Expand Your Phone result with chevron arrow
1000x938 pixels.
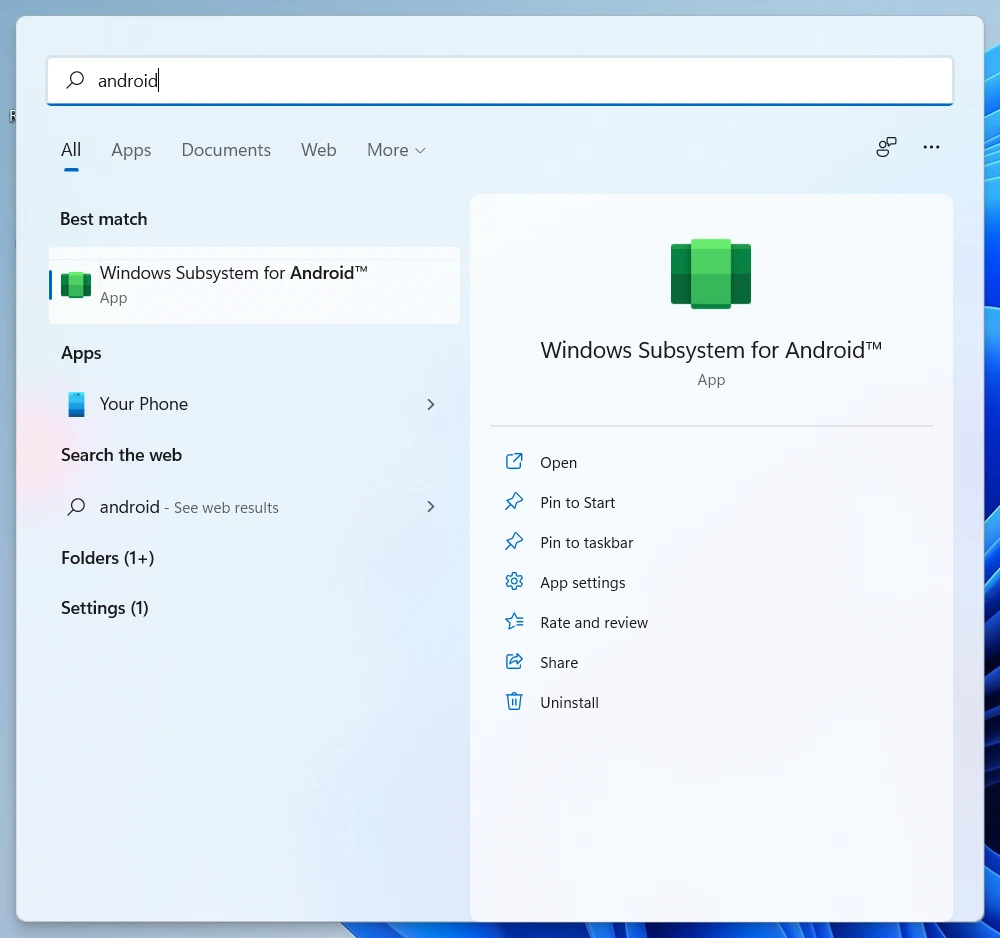coord(430,404)
